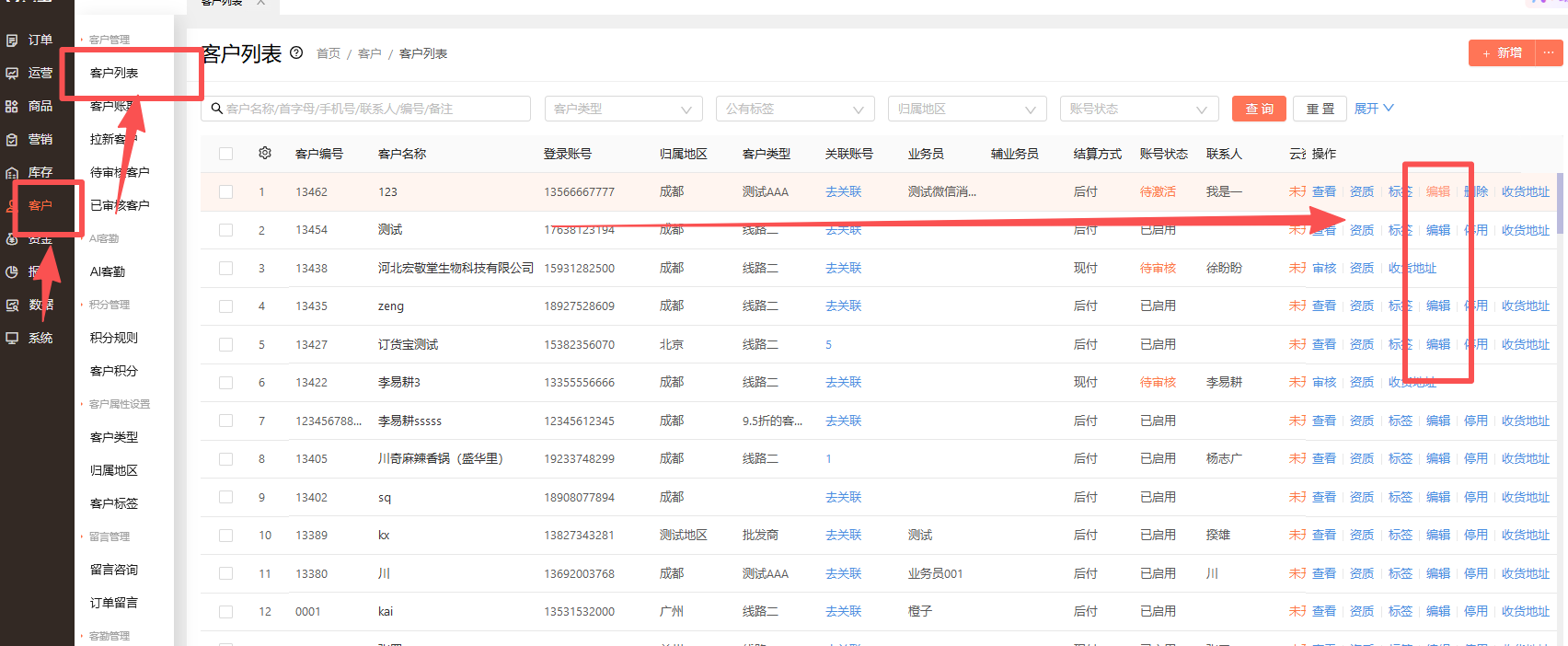This screenshot has height=646, width=1568.
Task: Click 去关联 in the zeng row
Action: [x=844, y=306]
